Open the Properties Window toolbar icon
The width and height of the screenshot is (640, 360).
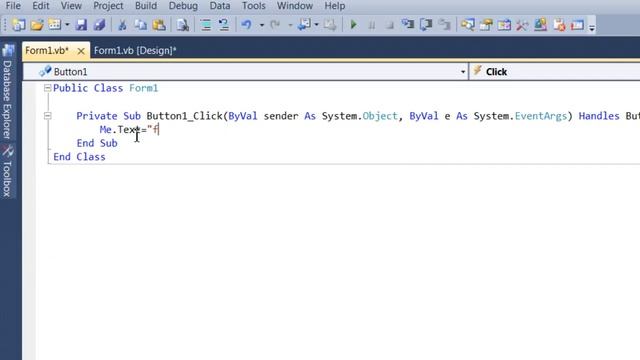tap(486, 25)
